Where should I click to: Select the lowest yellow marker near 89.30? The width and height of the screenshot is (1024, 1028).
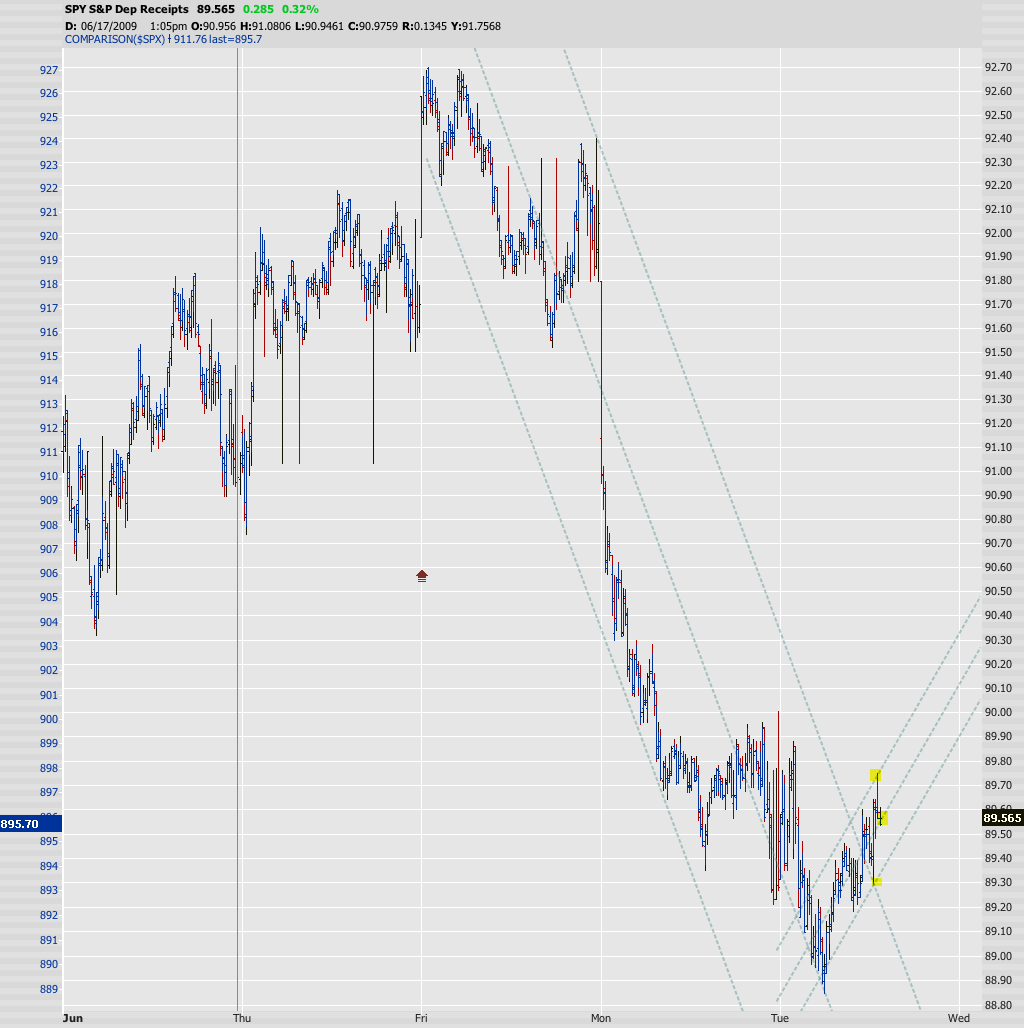tap(877, 881)
